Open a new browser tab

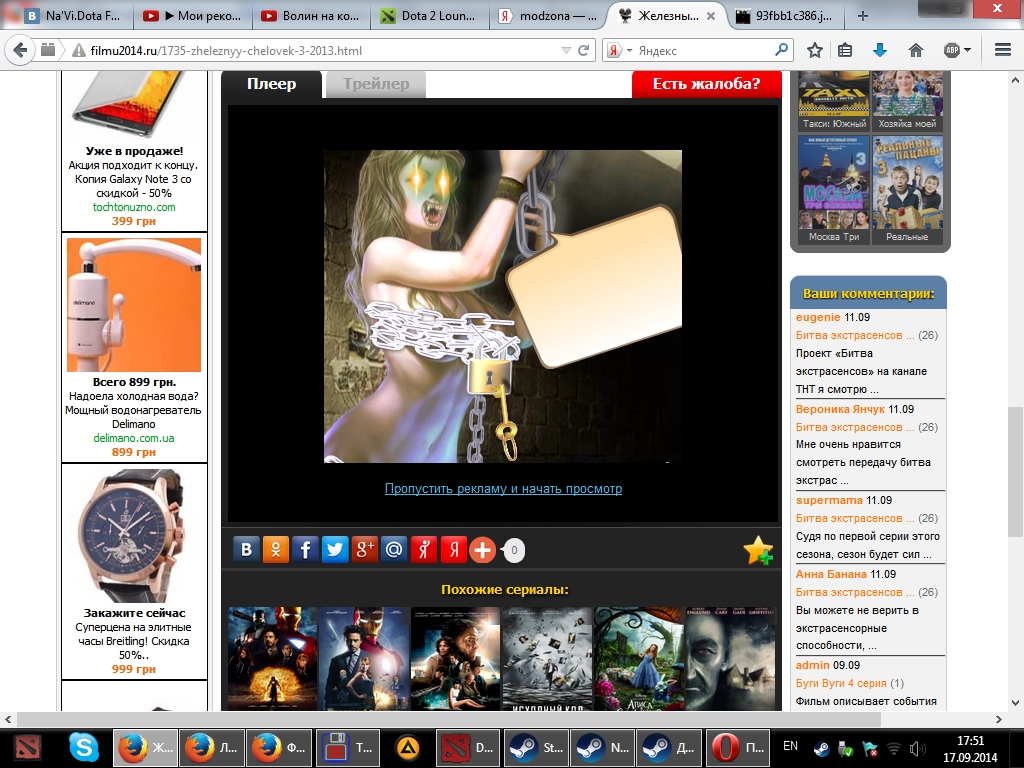[x=863, y=16]
